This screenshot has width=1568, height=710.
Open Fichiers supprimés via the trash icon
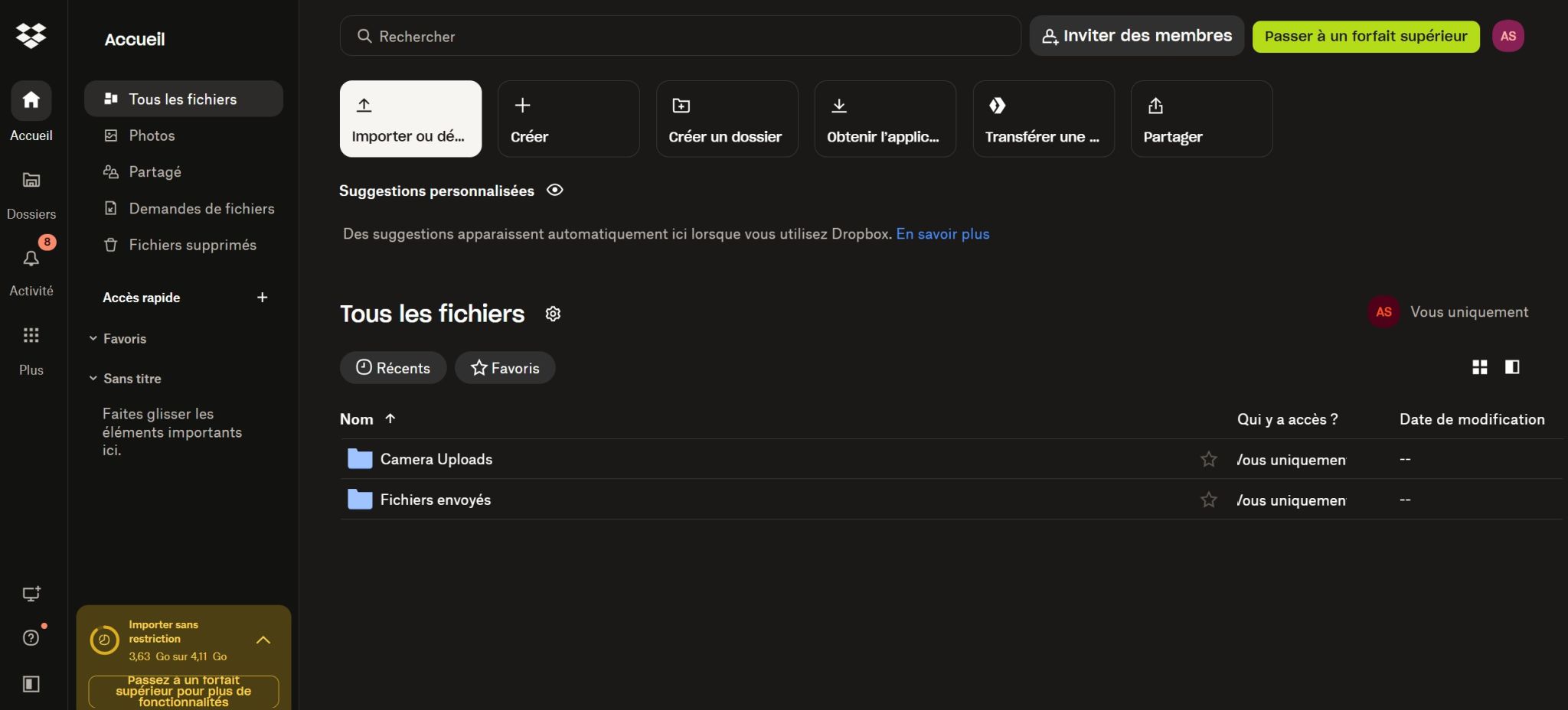[192, 245]
